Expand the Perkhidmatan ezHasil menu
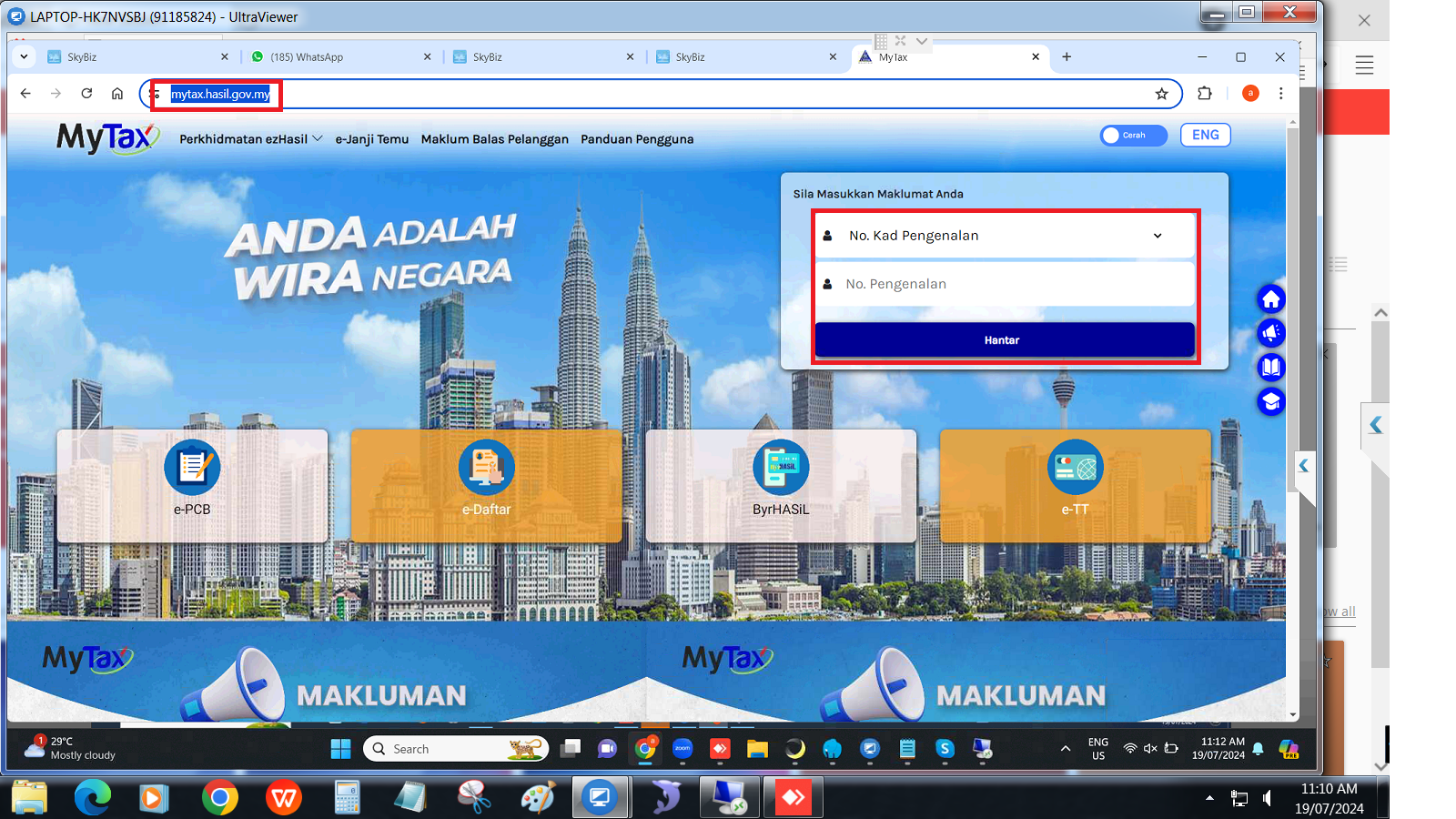This screenshot has width=1456, height=819. [250, 139]
